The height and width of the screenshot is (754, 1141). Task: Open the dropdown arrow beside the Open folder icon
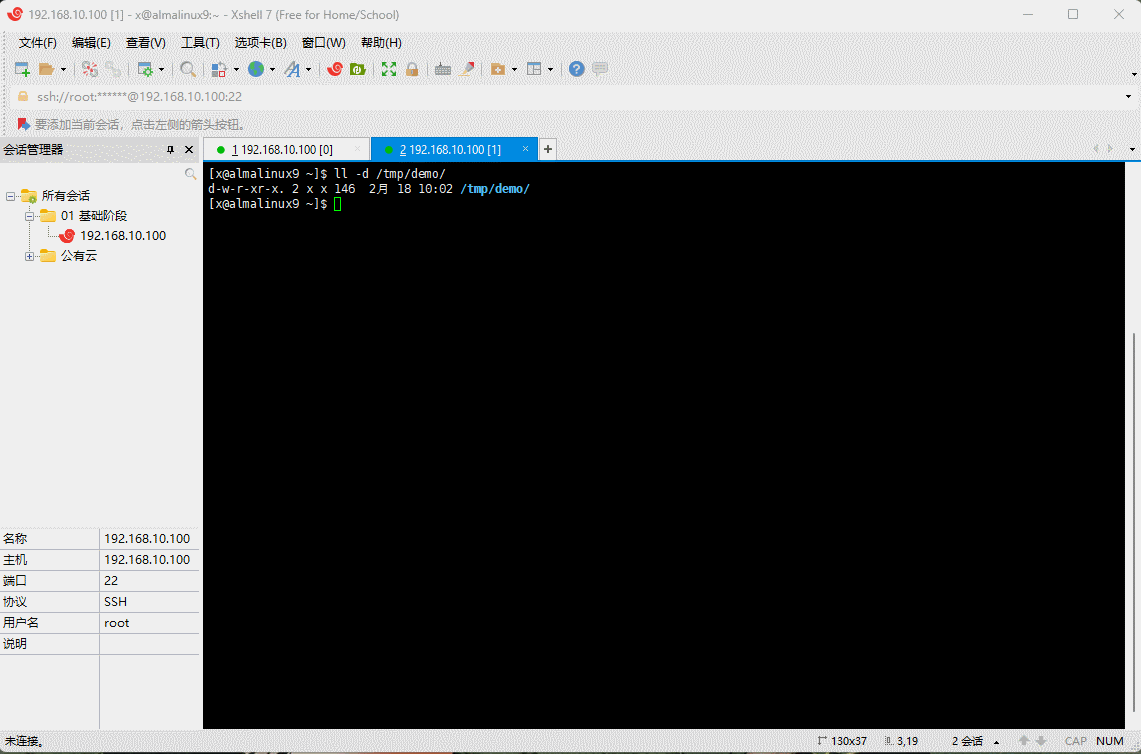pos(63,70)
